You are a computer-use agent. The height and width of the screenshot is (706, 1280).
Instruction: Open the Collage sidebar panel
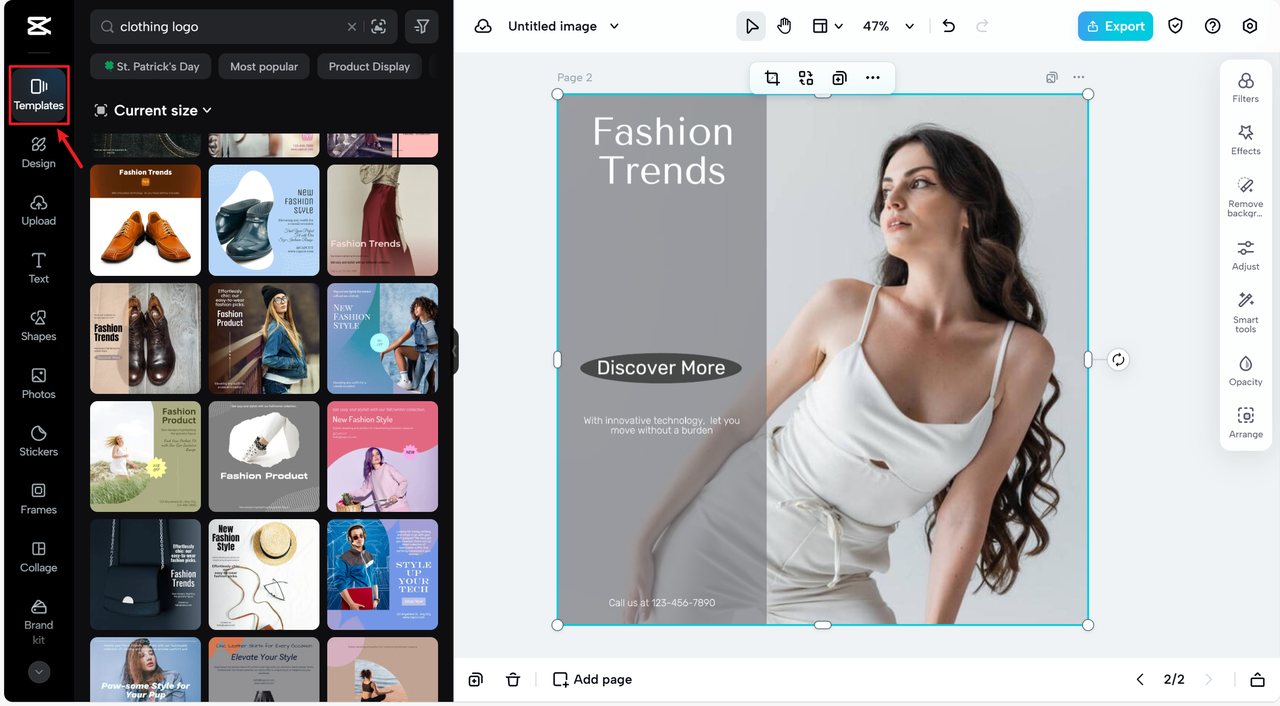coord(39,557)
